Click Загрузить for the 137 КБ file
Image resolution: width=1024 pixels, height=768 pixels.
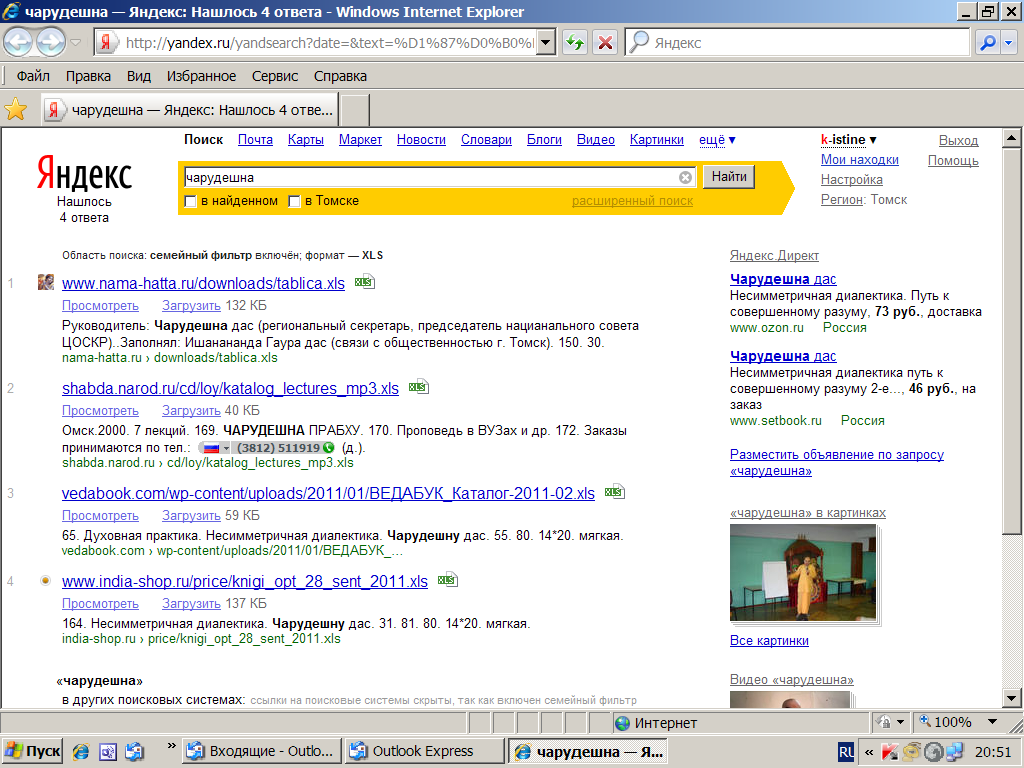(x=191, y=603)
